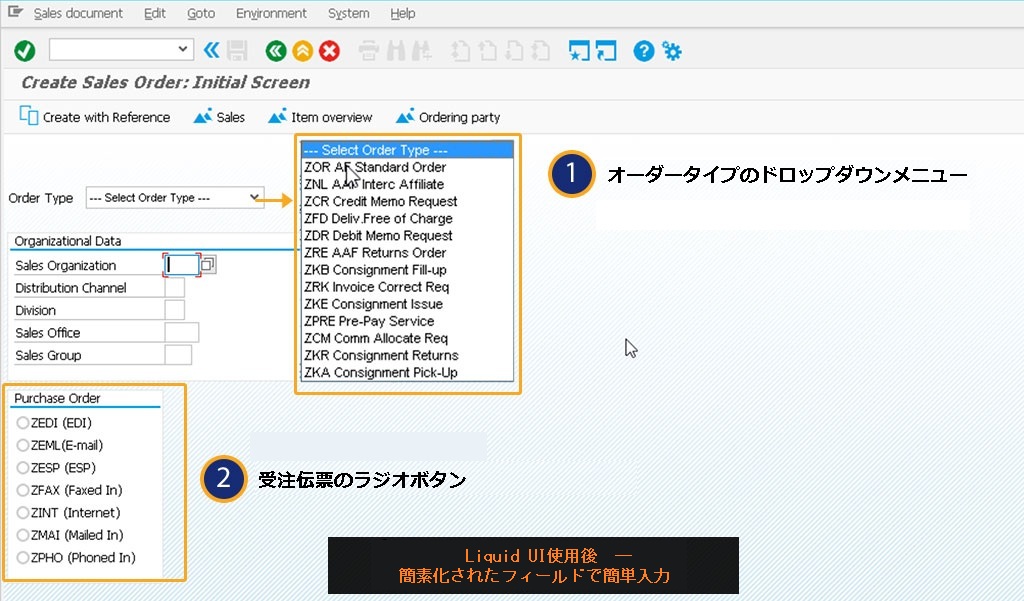Click the Create New Session icon
Image resolution: width=1024 pixels, height=601 pixels.
pos(578,50)
